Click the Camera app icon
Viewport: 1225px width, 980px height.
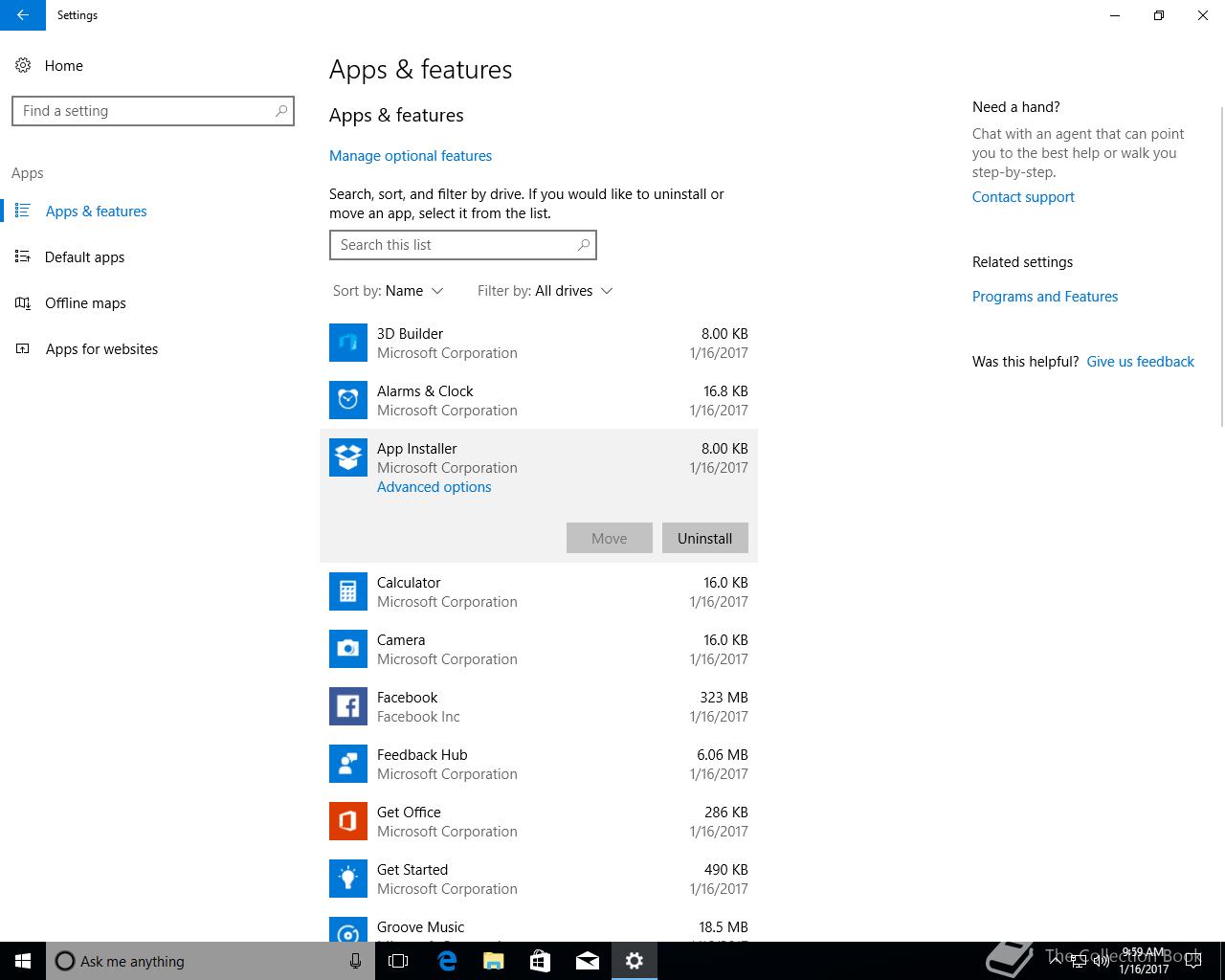[x=348, y=649]
